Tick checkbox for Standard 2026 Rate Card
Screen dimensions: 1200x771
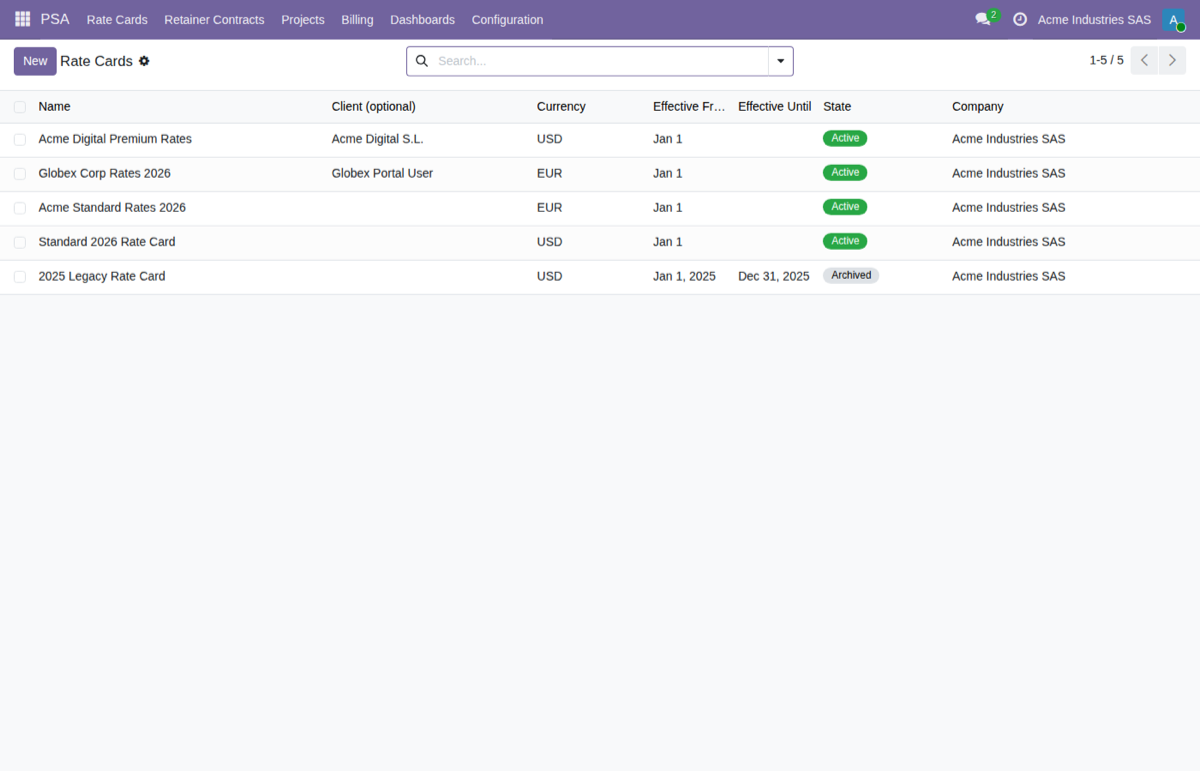click(x=20, y=242)
